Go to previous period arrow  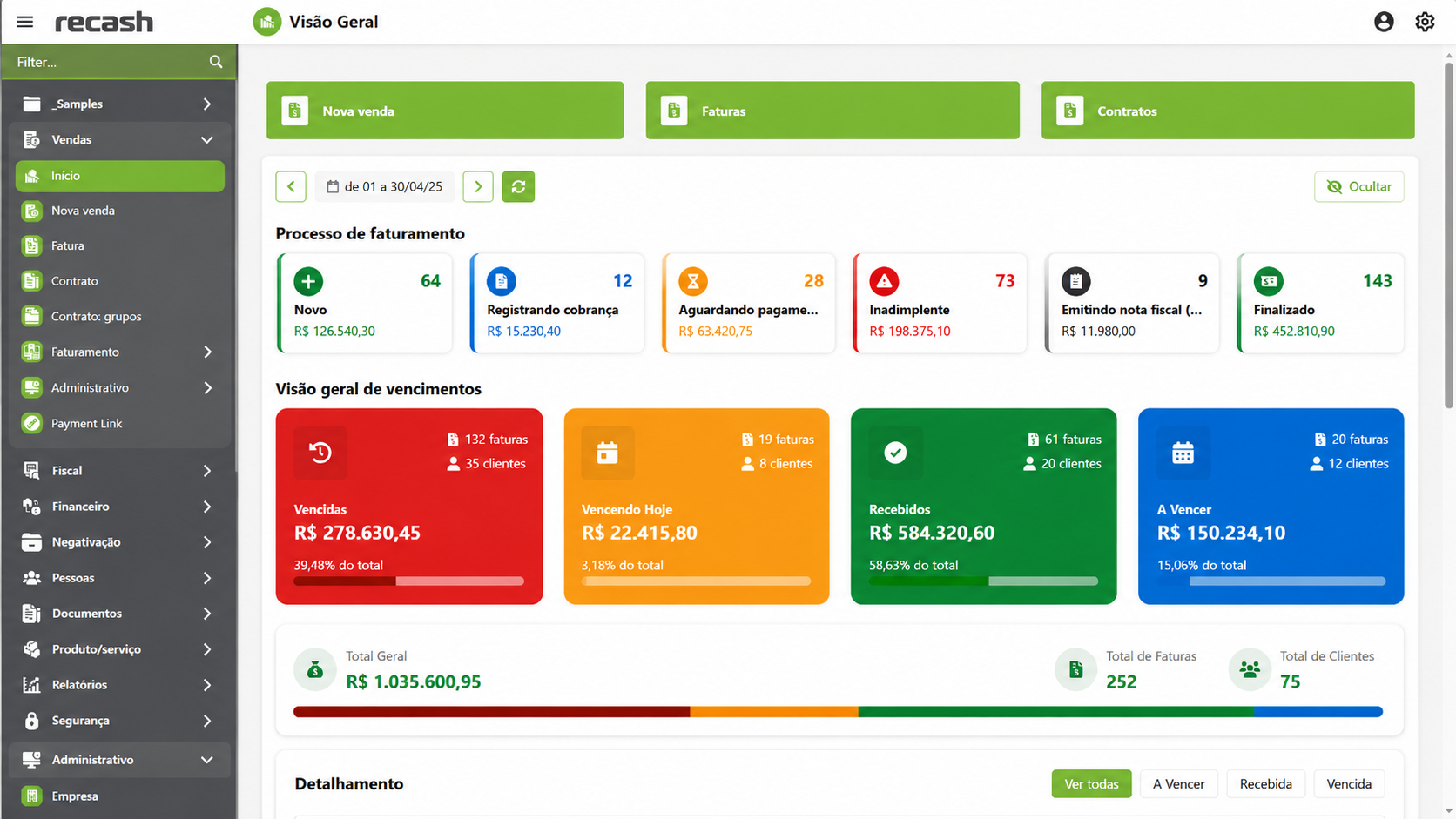pos(291,186)
